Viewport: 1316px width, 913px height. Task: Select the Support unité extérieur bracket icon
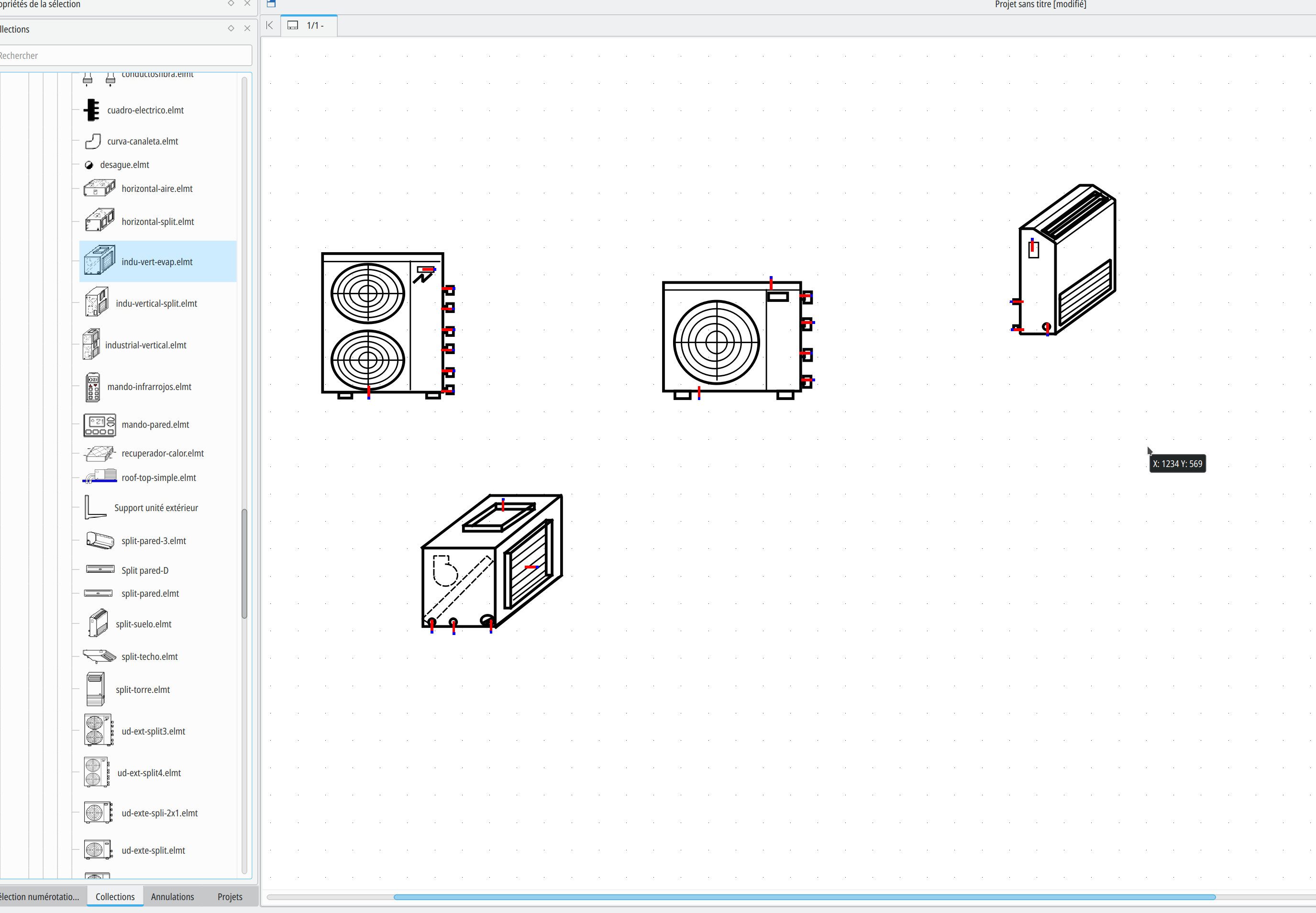(96, 507)
